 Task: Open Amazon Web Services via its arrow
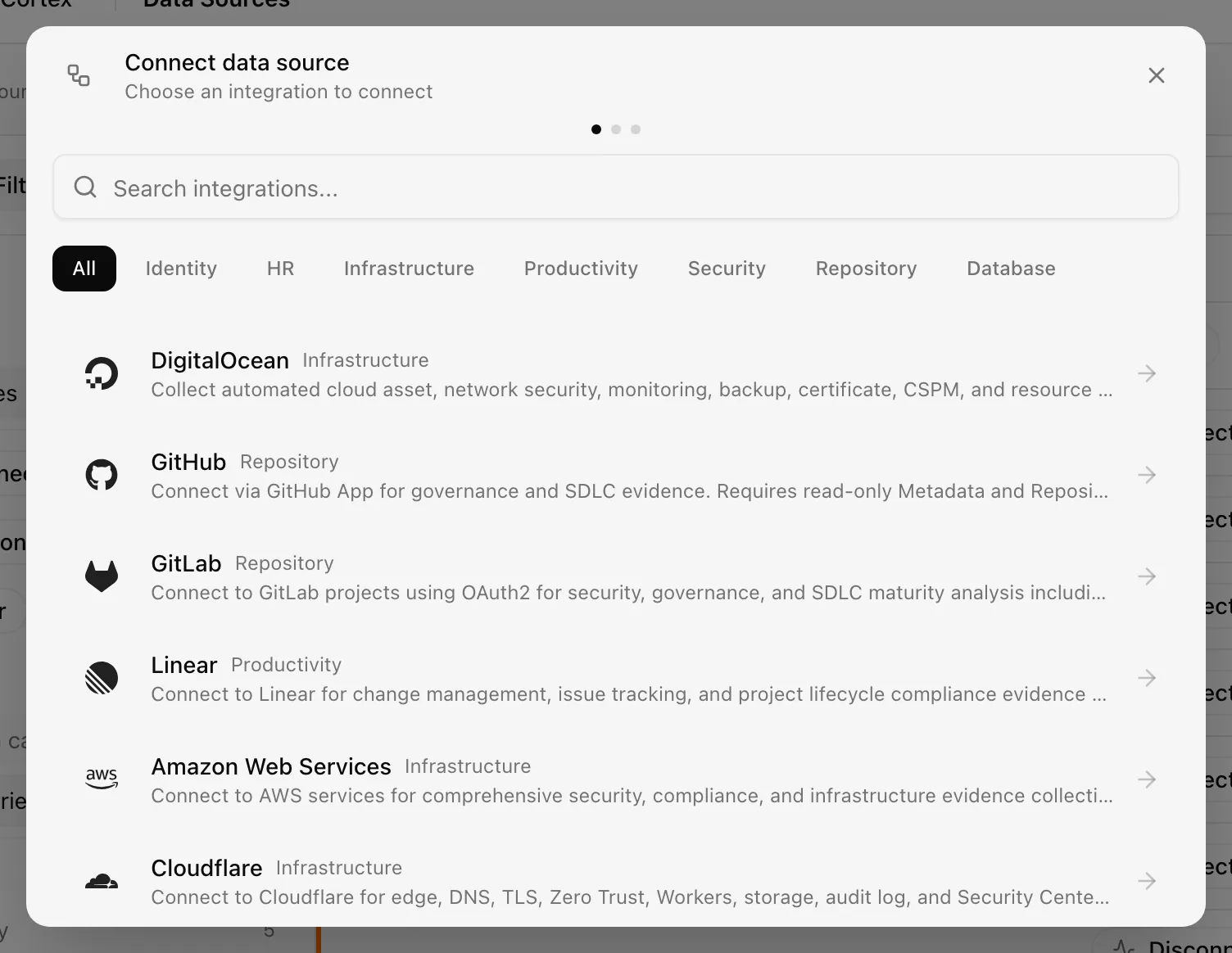pyautogui.click(x=1147, y=779)
